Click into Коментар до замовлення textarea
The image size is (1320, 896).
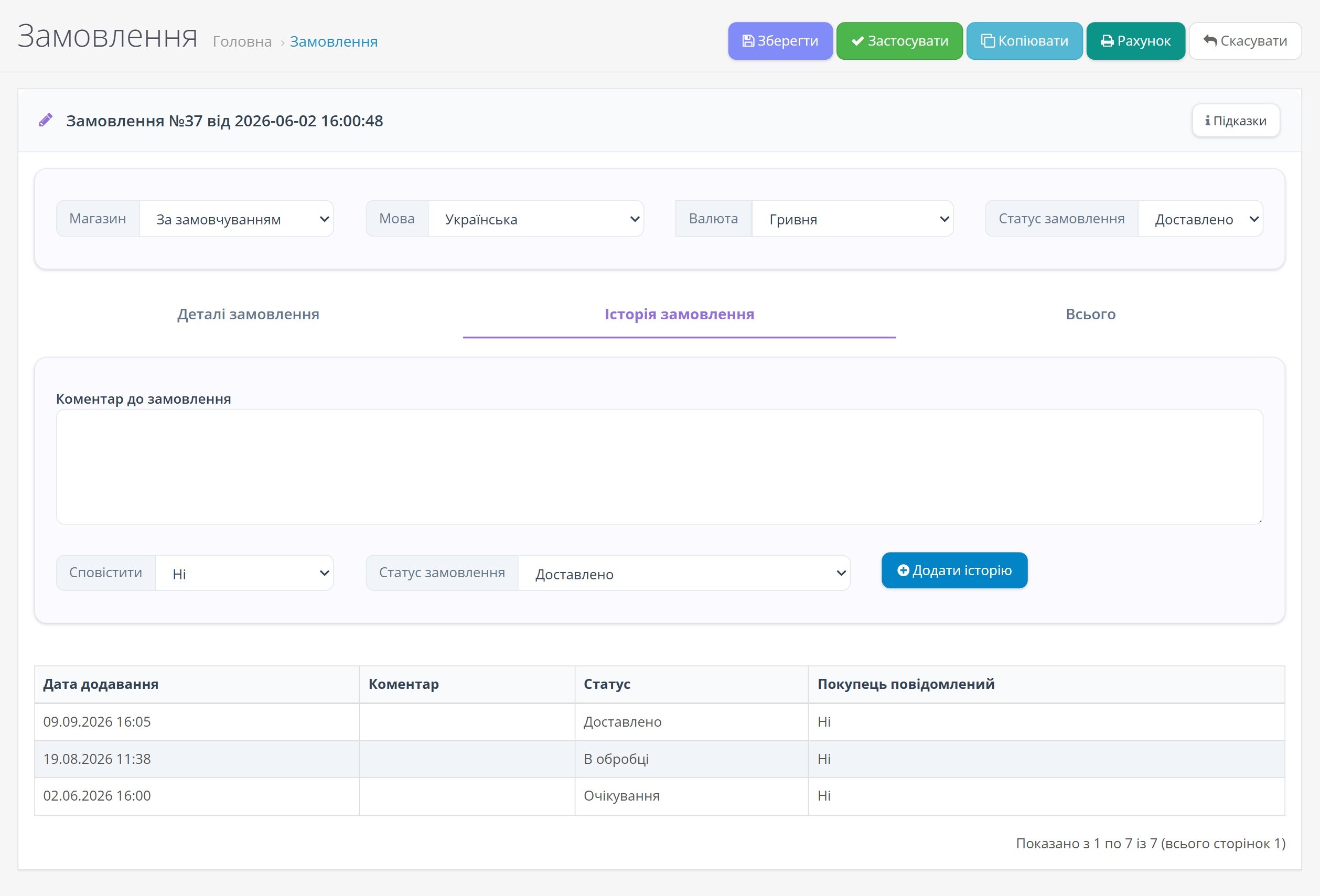[659, 467]
